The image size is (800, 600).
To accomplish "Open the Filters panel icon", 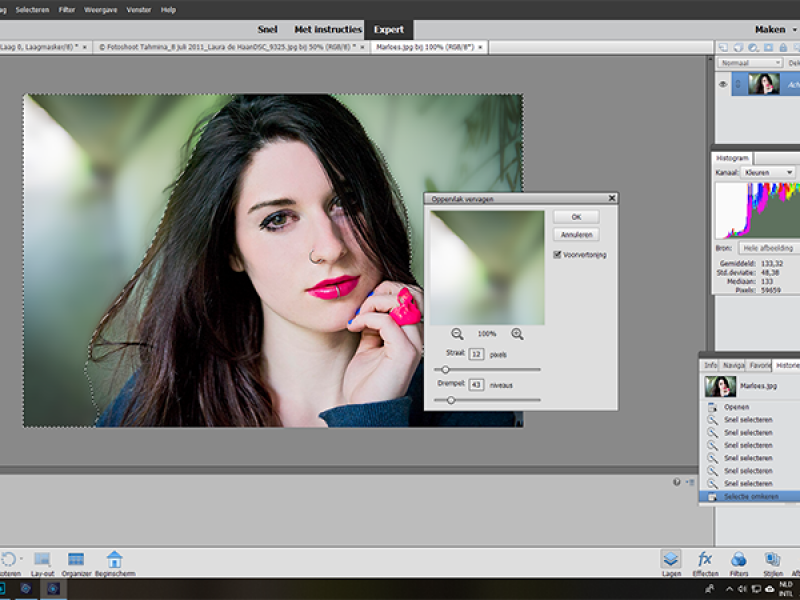I will tap(739, 560).
